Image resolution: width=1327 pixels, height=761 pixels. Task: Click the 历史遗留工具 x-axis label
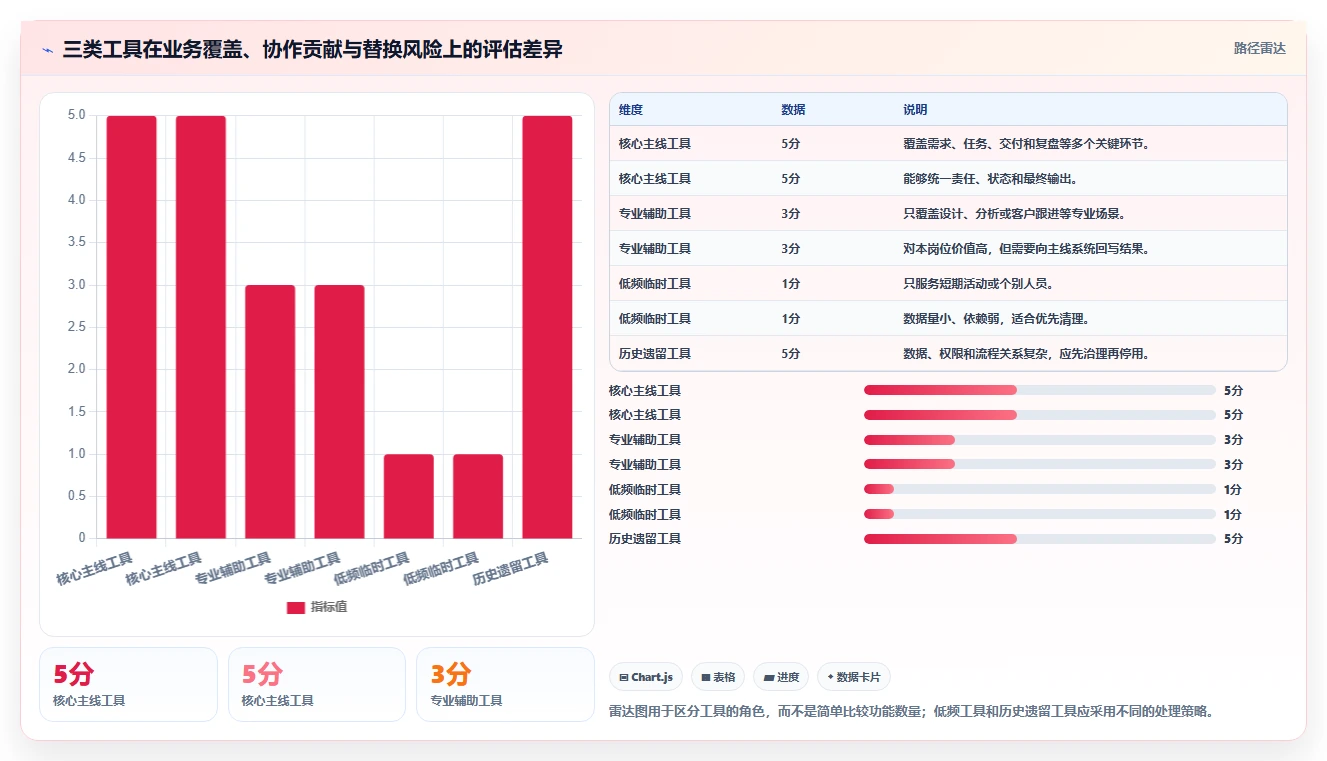pyautogui.click(x=511, y=569)
